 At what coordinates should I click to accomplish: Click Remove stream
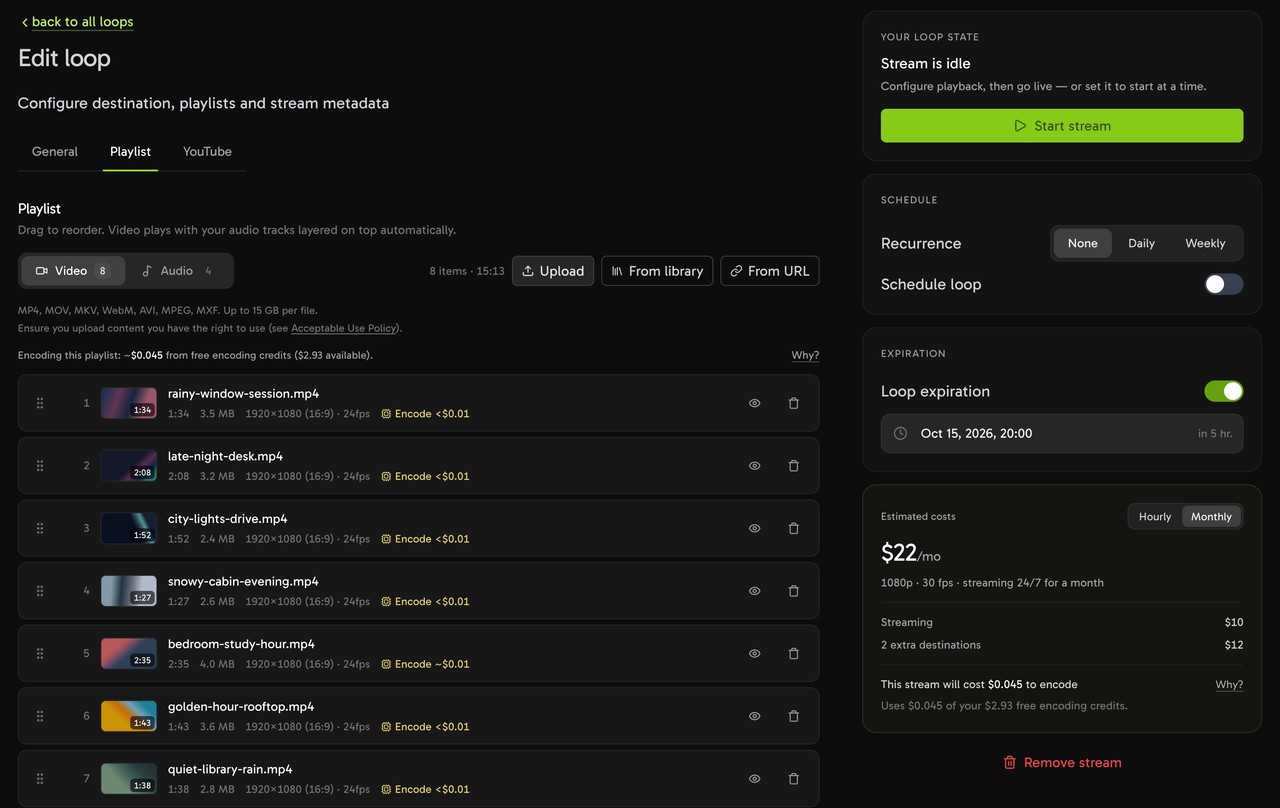pos(1062,762)
